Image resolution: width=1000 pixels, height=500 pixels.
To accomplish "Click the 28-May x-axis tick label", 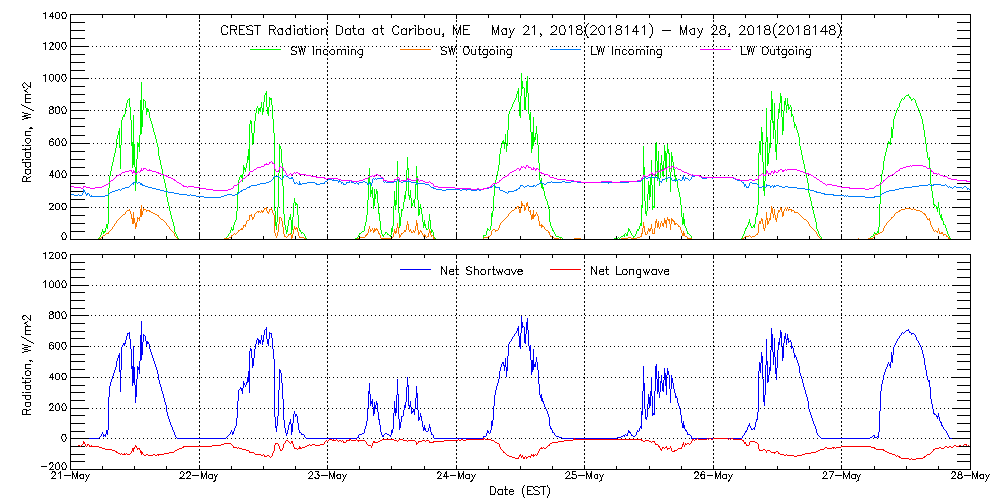I will [969, 476].
